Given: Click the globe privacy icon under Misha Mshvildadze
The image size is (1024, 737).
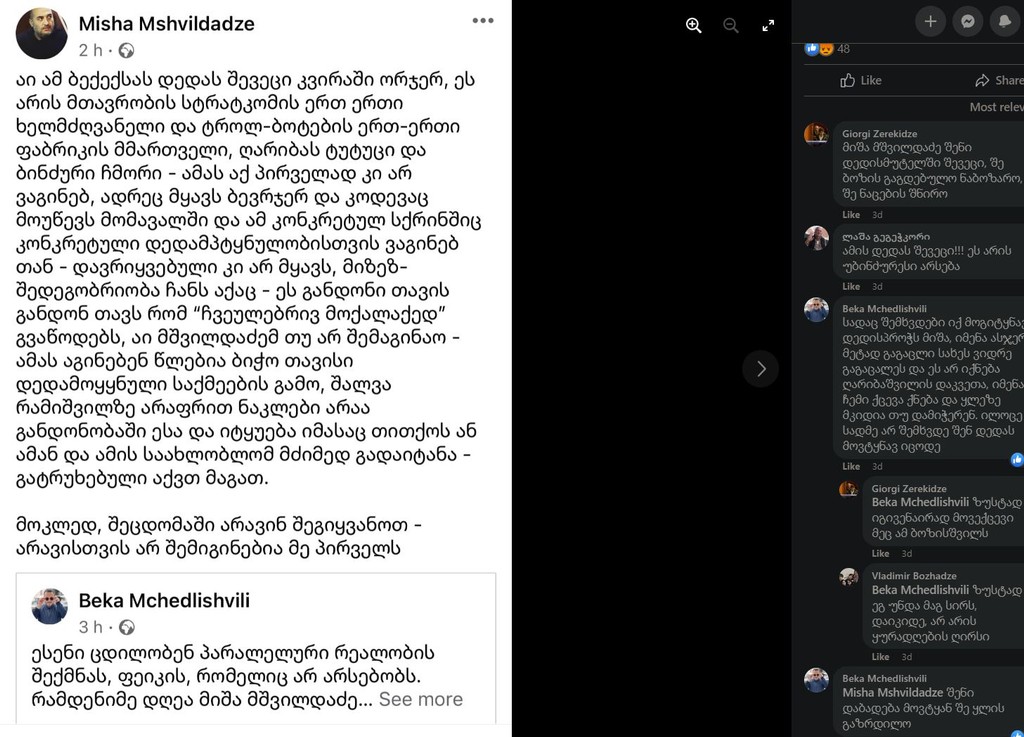Looking at the screenshot, I should tap(127, 50).
